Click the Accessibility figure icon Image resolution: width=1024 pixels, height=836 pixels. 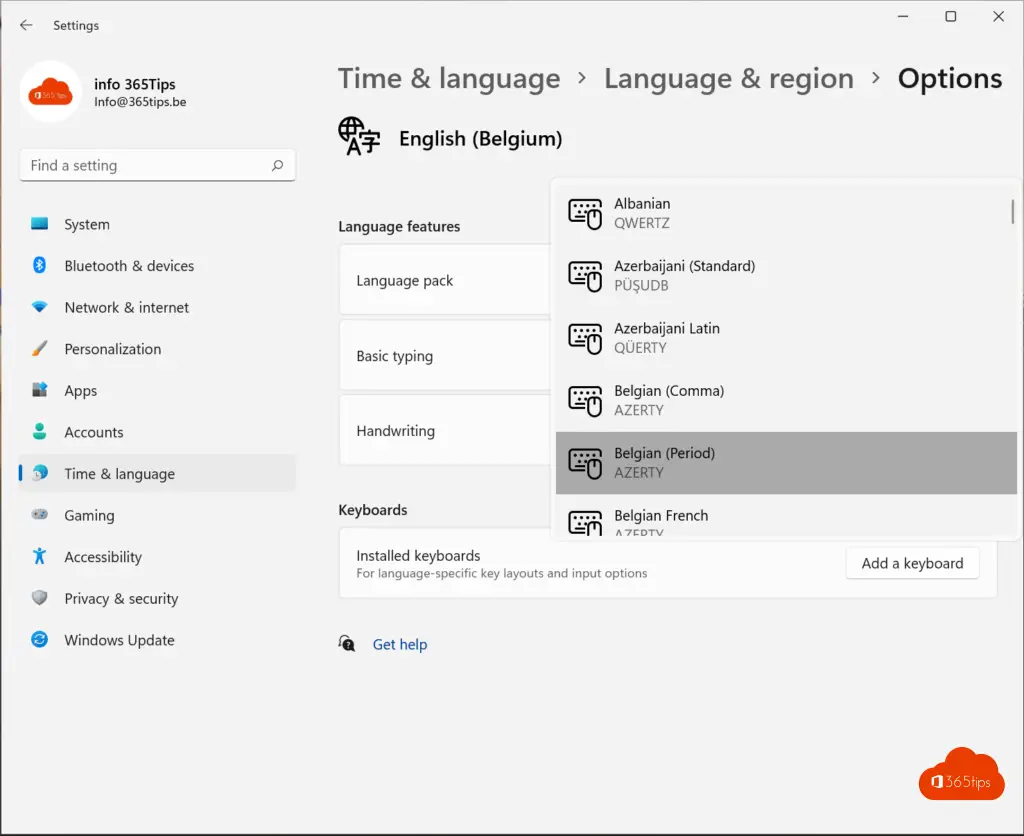click(40, 557)
